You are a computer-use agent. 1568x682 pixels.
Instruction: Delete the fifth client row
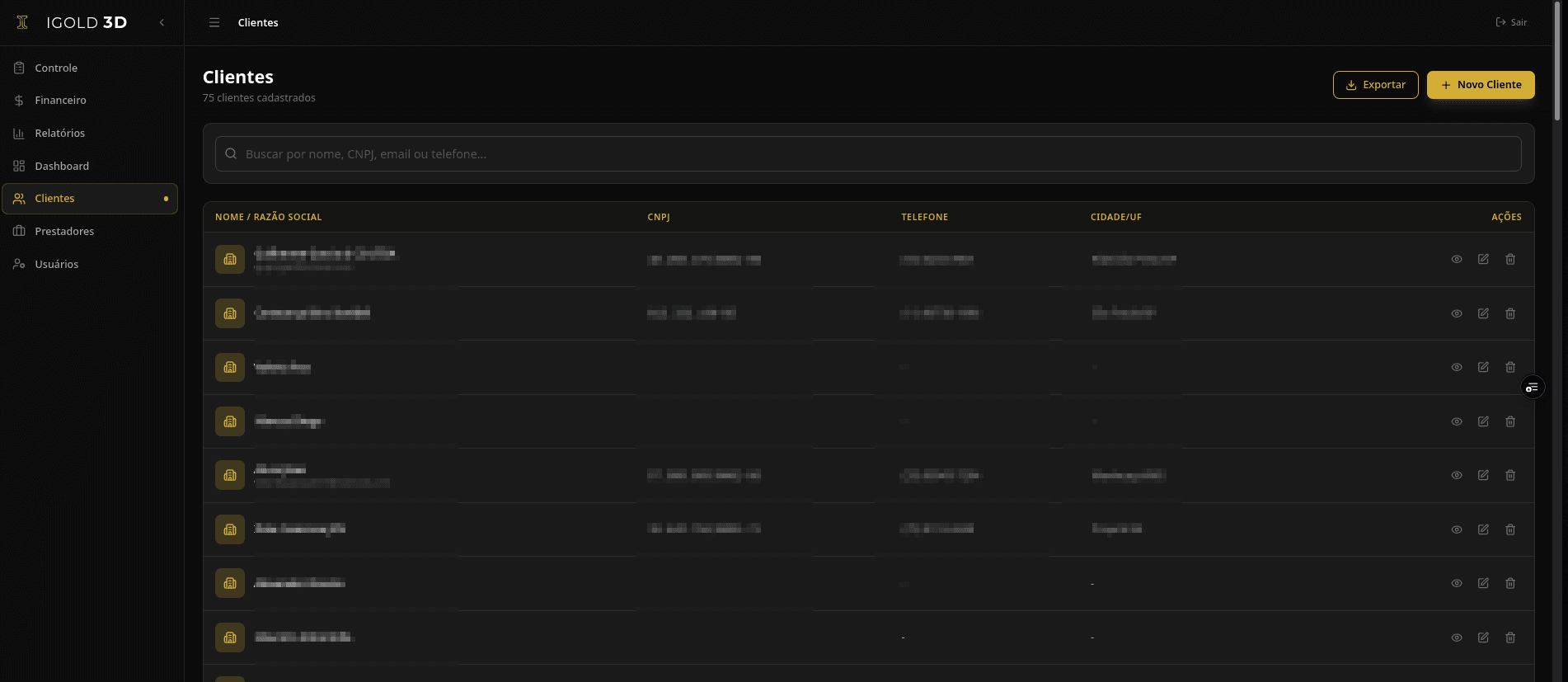pyautogui.click(x=1510, y=475)
